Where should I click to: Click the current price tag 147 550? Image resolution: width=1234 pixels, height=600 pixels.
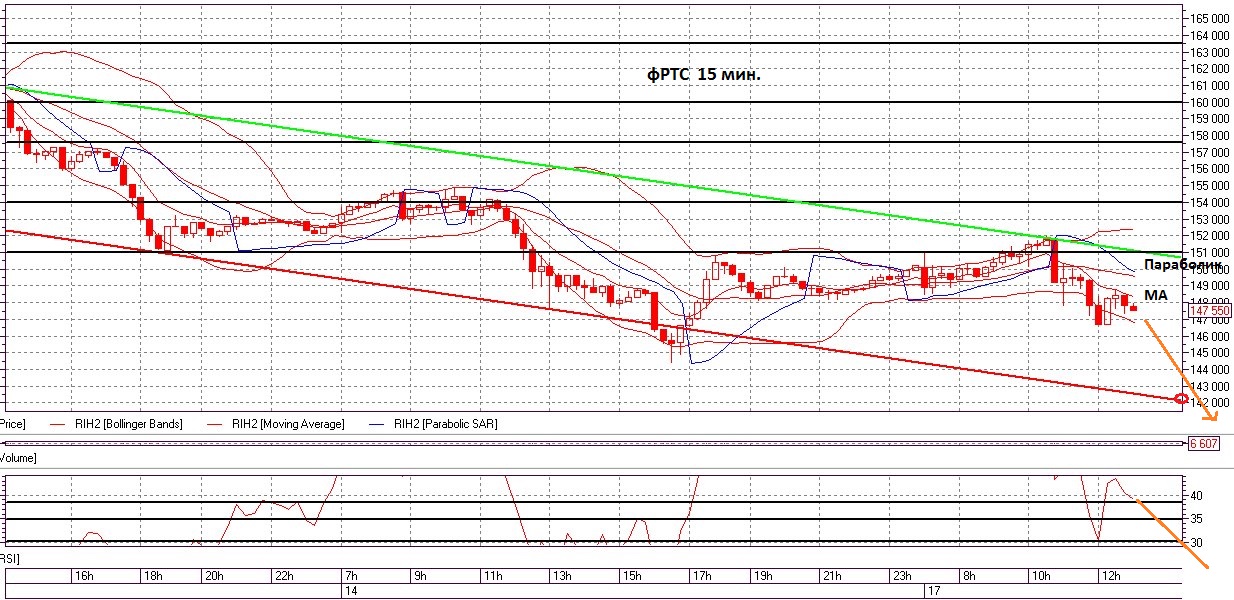1210,311
